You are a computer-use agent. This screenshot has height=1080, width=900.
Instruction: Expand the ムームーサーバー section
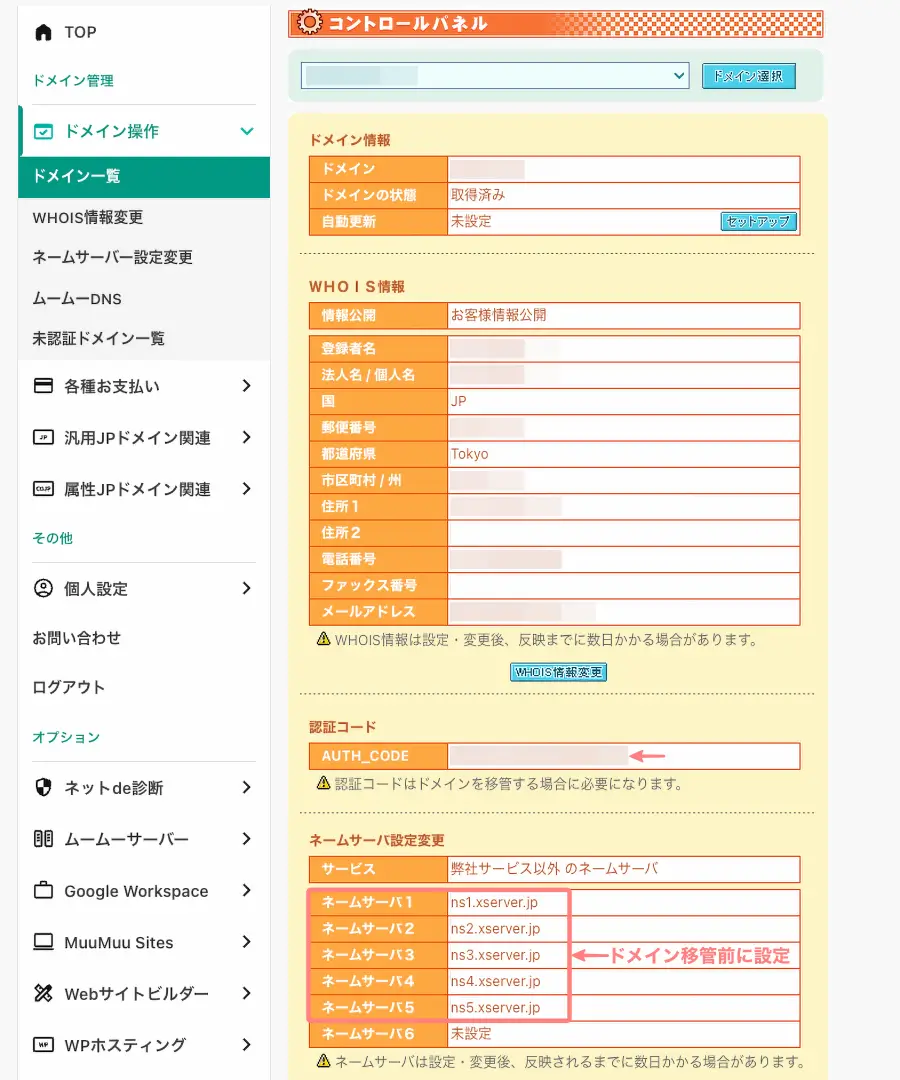click(245, 839)
